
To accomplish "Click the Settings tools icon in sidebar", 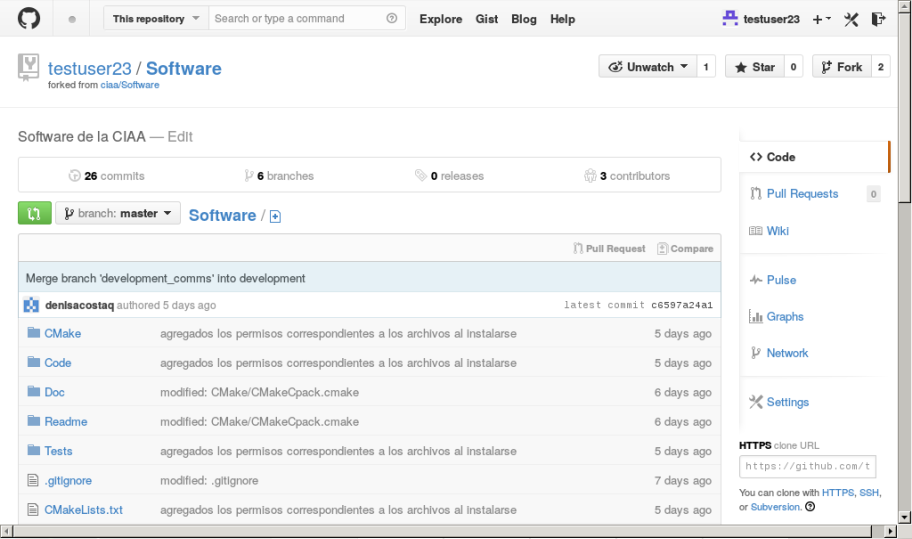I will click(756, 402).
